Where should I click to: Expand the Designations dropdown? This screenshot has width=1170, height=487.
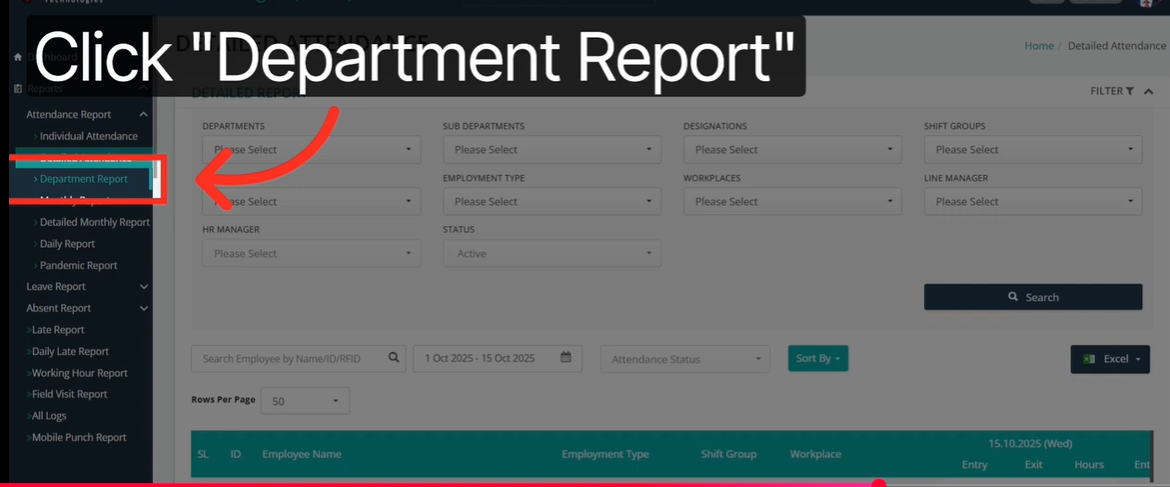(x=792, y=150)
